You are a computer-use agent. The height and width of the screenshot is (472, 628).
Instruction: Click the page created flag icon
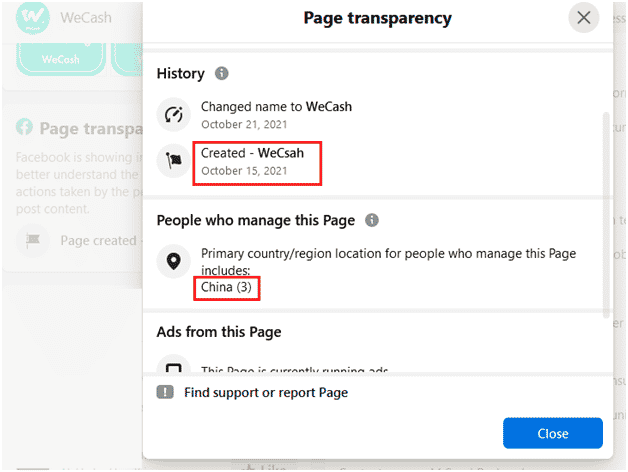pyautogui.click(x=173, y=161)
